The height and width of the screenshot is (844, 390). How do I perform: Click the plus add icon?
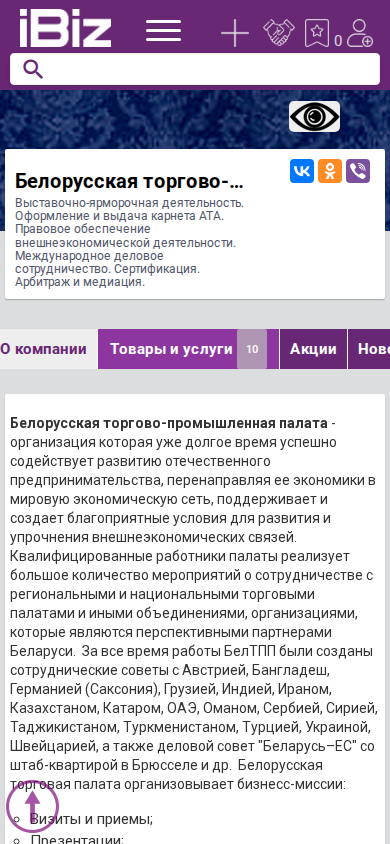(x=235, y=33)
